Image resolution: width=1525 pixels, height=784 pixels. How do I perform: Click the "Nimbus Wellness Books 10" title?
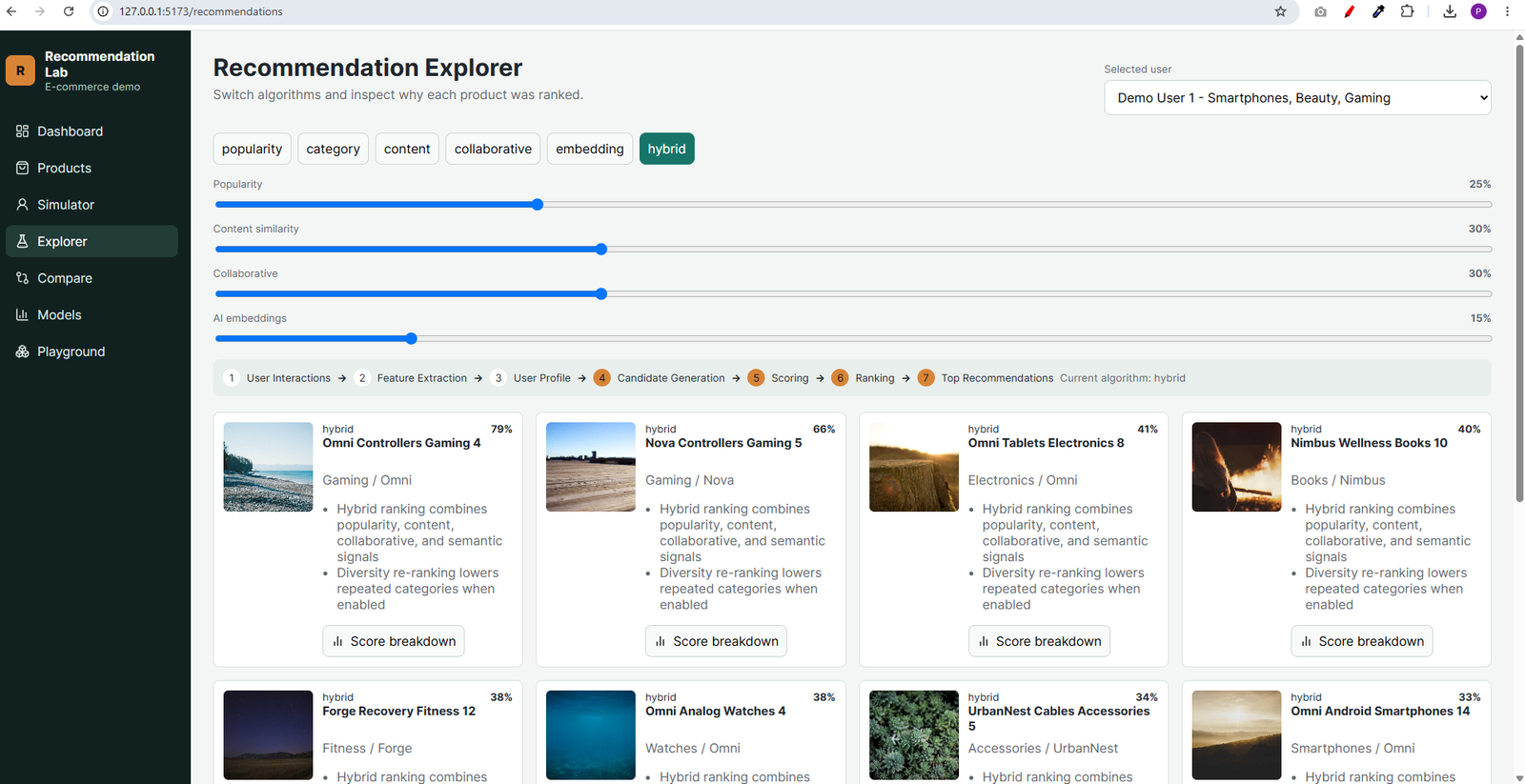pos(1369,443)
